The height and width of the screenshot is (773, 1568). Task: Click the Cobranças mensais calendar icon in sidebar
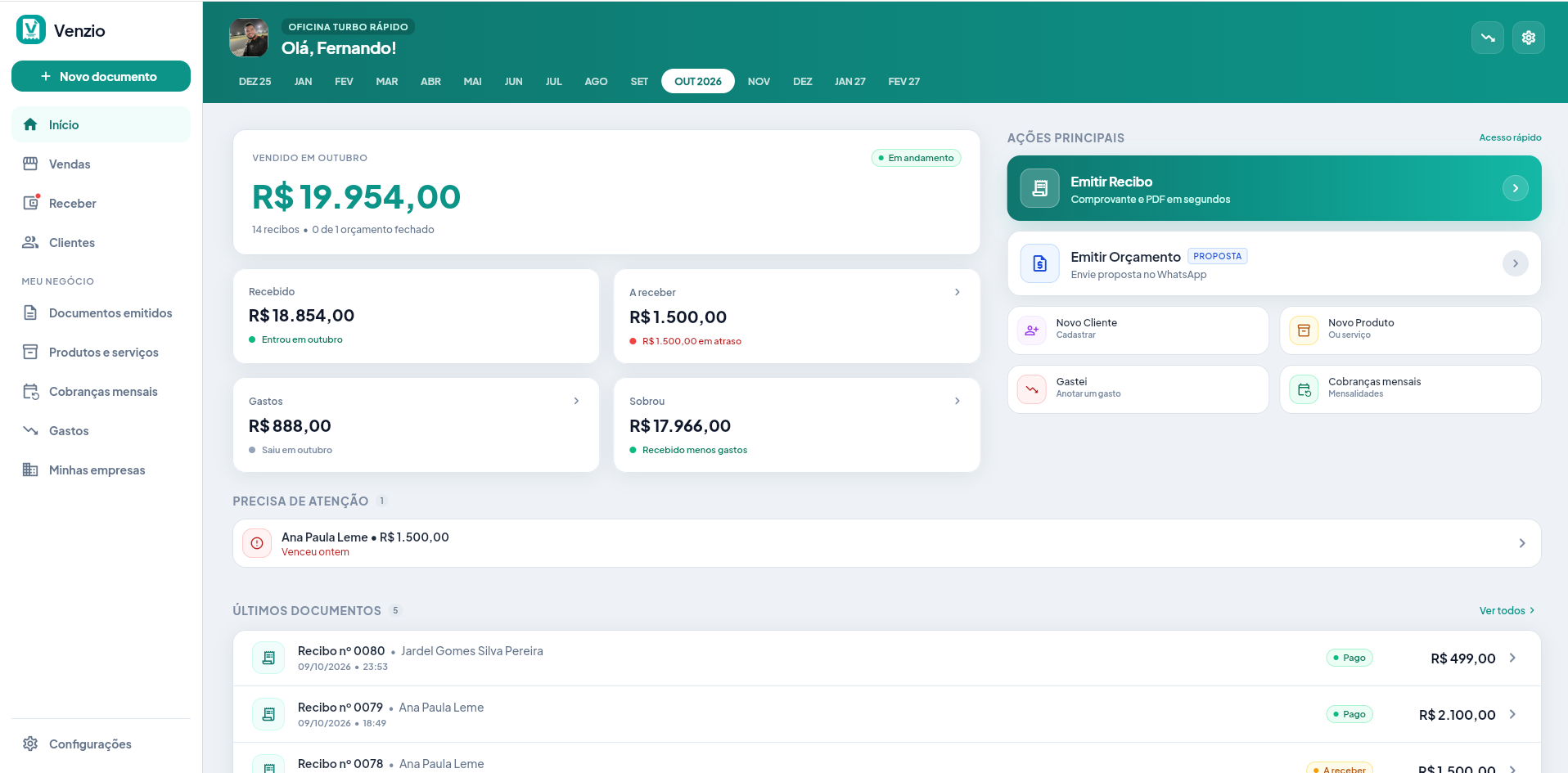30,391
